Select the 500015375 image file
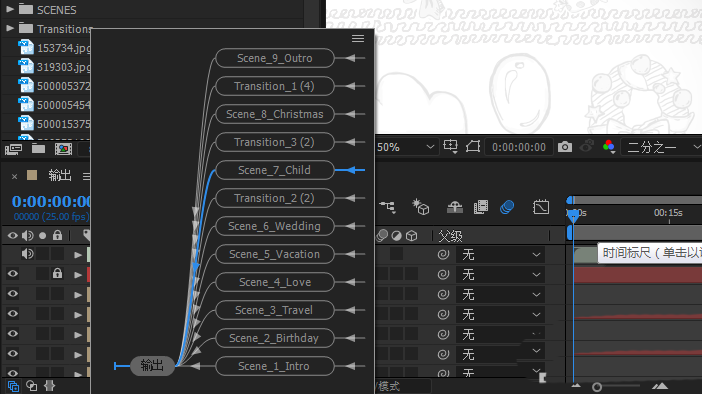The image size is (702, 394). click(54, 124)
